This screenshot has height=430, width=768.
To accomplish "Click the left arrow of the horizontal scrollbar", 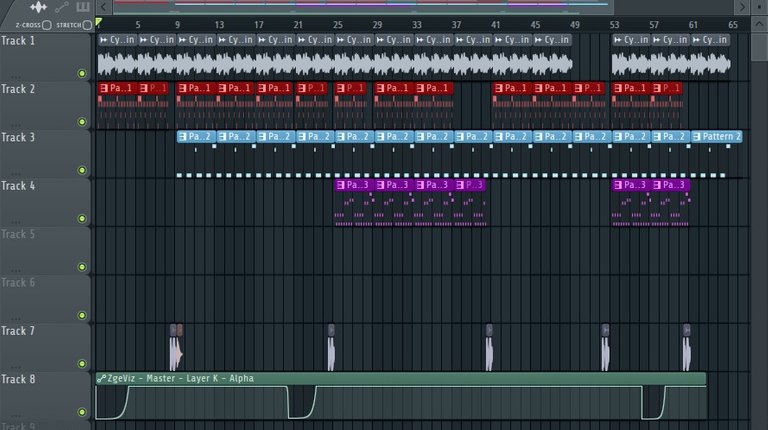I will (x=103, y=7).
